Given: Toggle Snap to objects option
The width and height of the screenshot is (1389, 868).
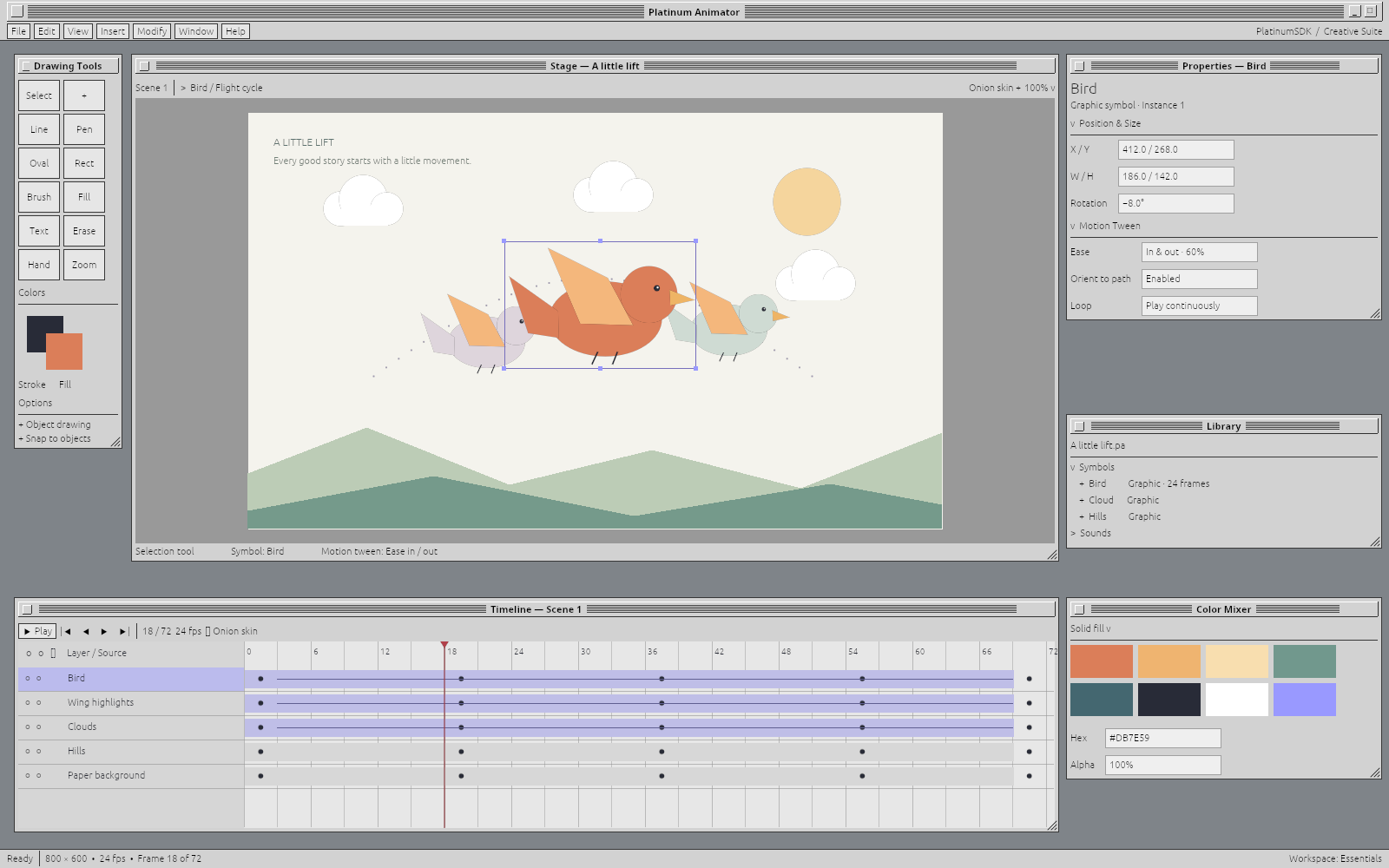Looking at the screenshot, I should click(x=55, y=438).
